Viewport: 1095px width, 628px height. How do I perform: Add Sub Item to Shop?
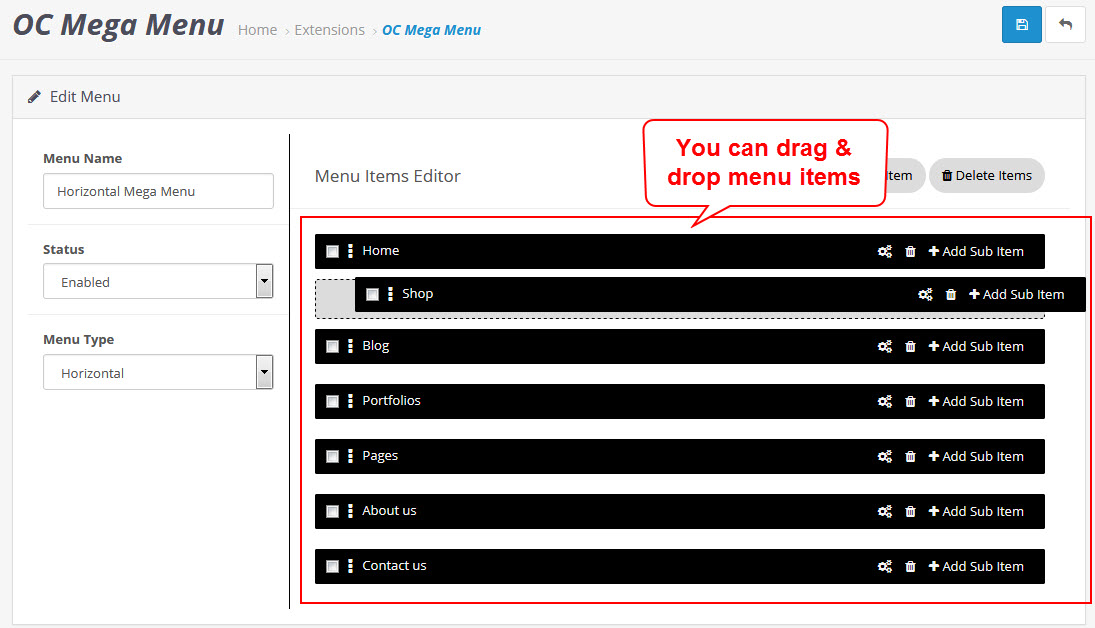coord(1016,295)
